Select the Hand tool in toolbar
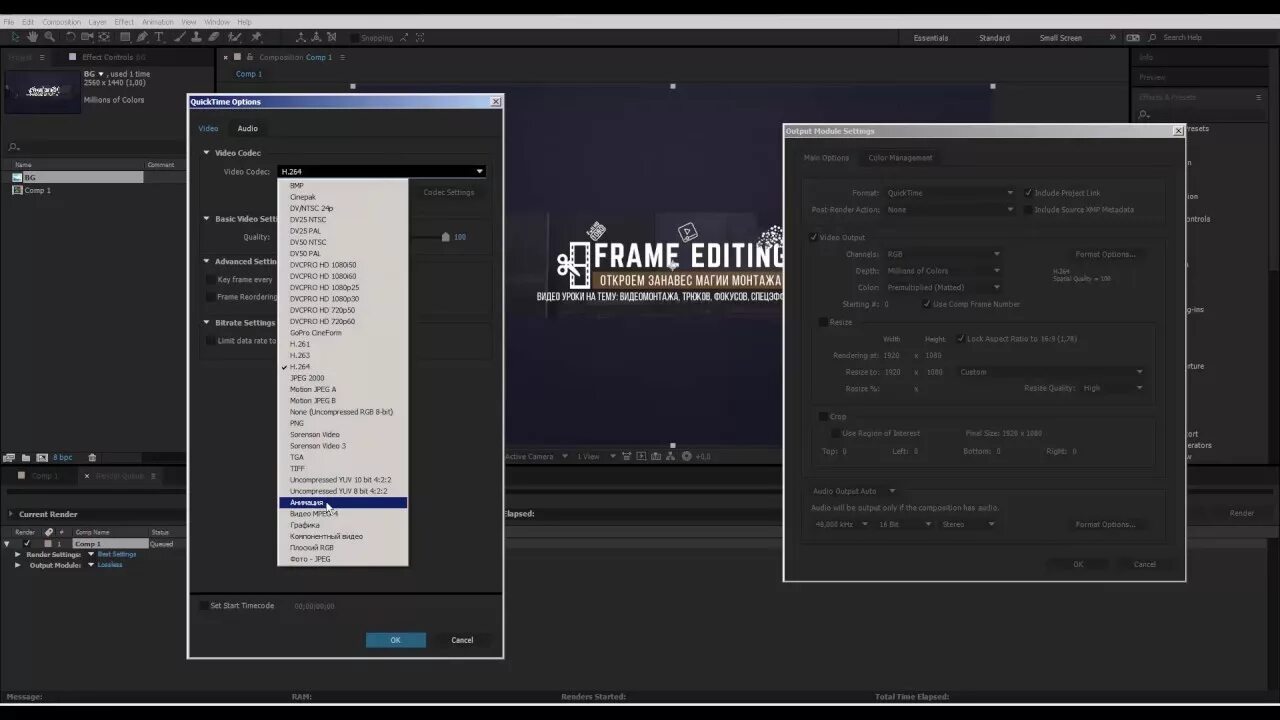Image resolution: width=1280 pixels, height=720 pixels. coord(32,37)
